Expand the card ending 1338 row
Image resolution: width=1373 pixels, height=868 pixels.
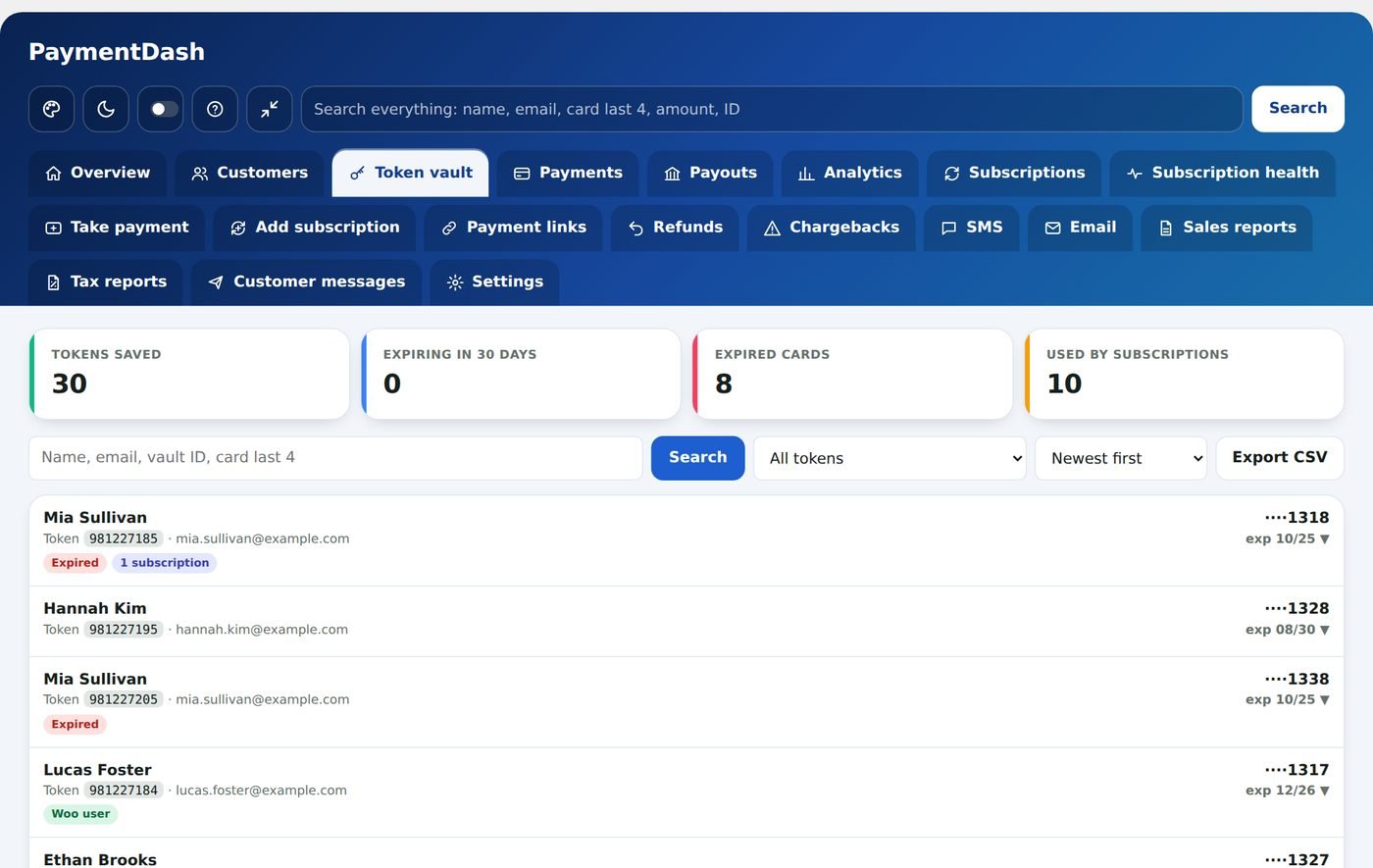click(686, 702)
